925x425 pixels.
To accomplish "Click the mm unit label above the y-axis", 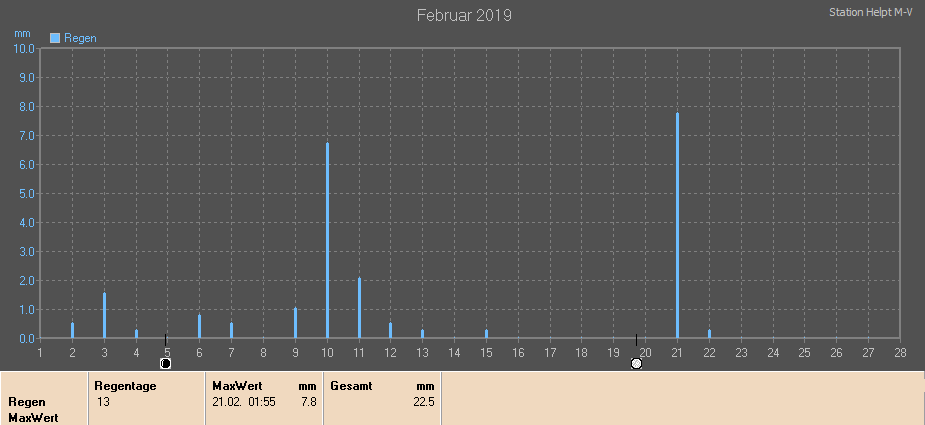I will tap(22, 34).
